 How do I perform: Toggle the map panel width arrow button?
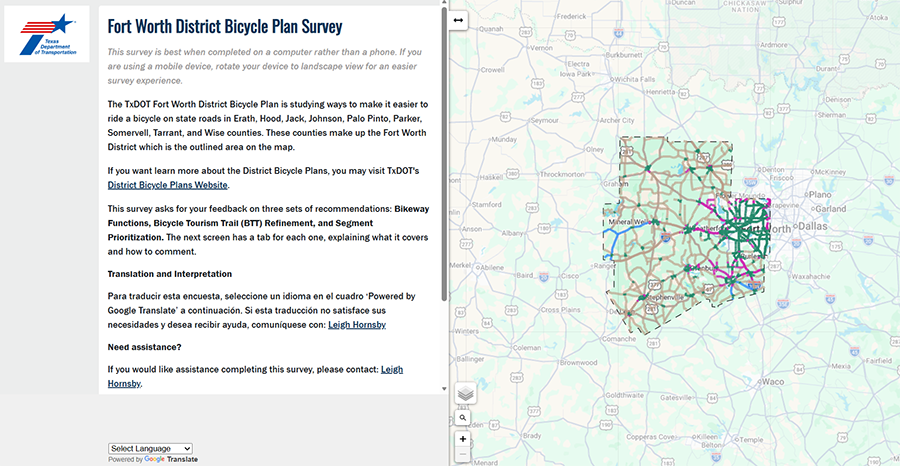point(459,20)
